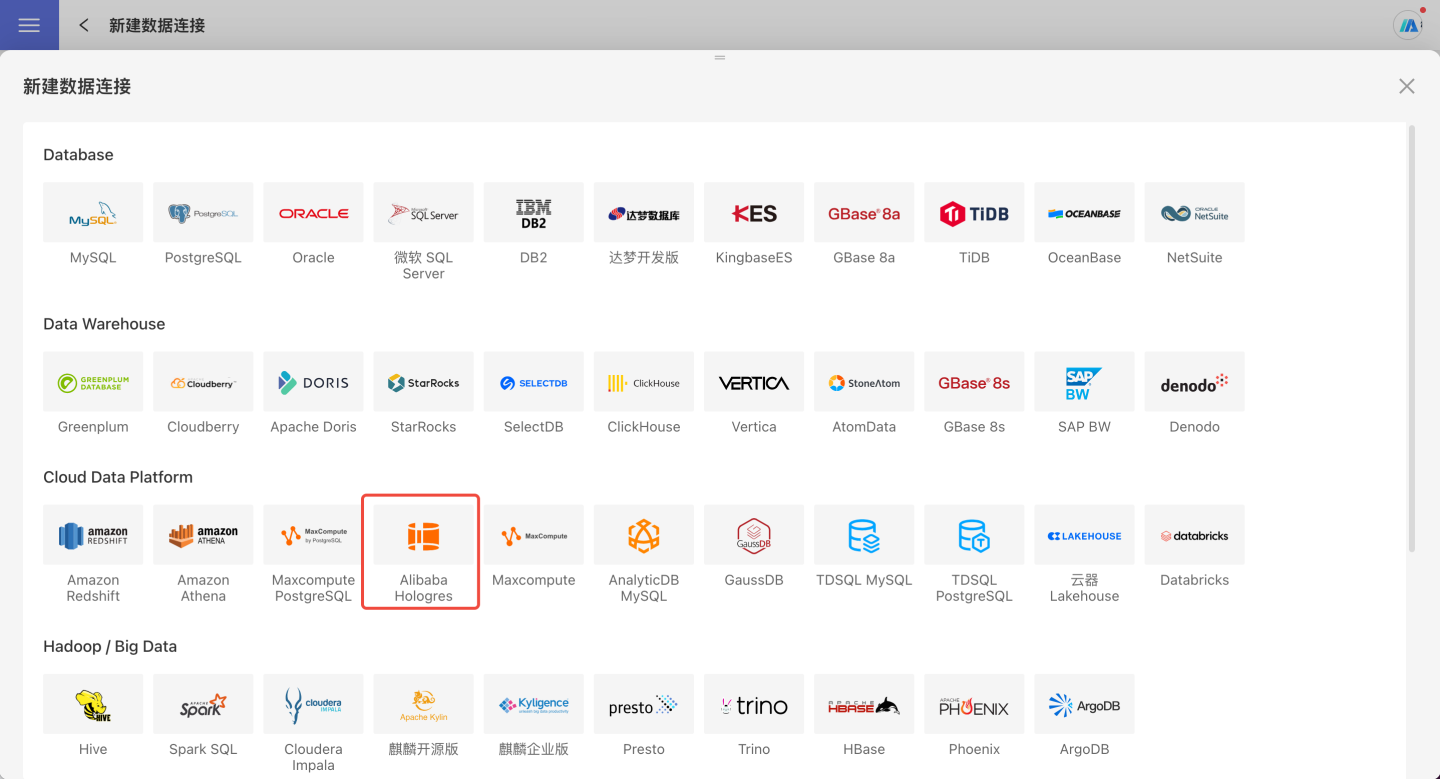1440x779 pixels.
Task: Pick the Oracle database icon
Action: (313, 213)
